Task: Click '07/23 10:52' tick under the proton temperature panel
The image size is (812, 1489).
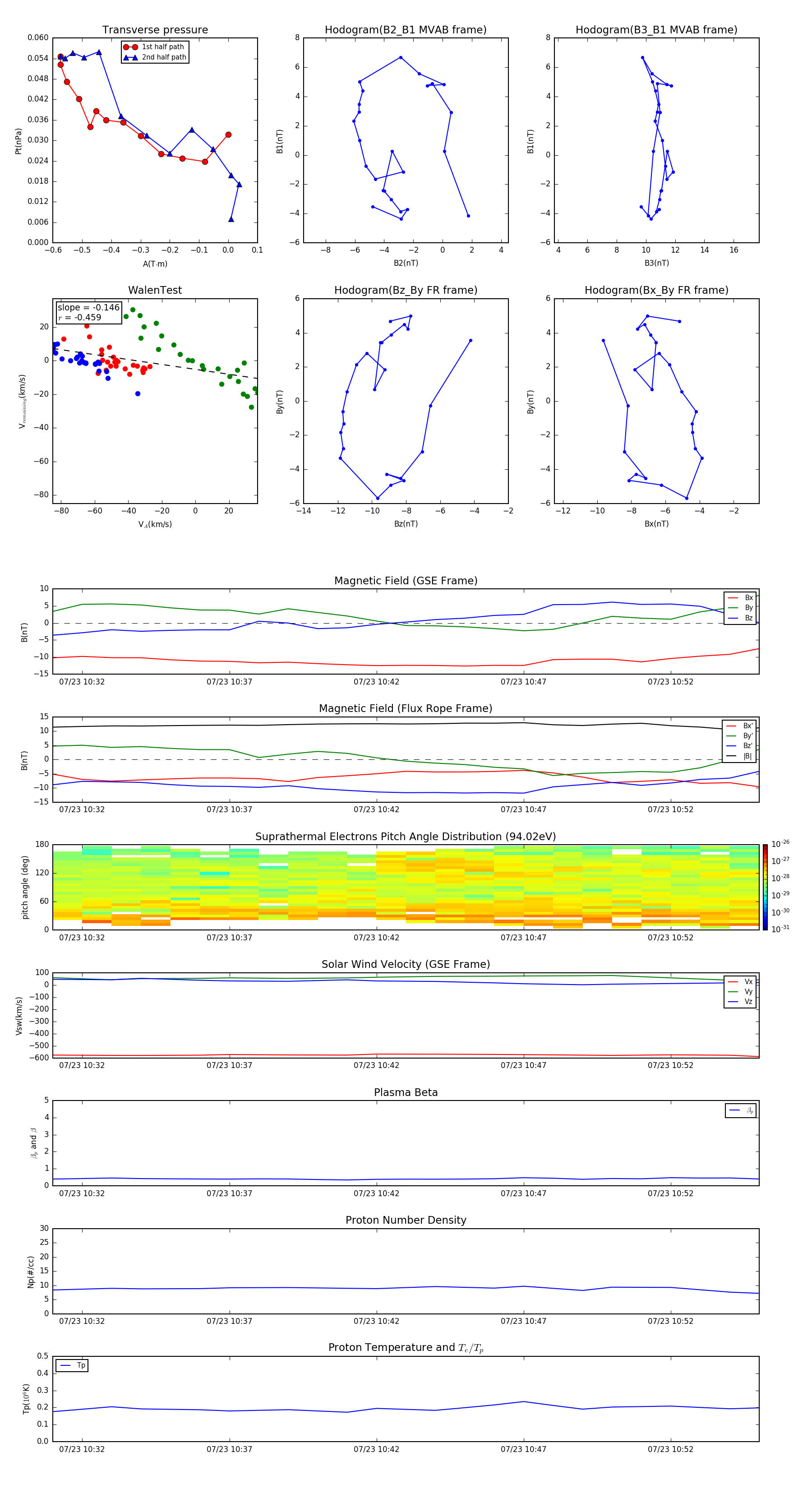Action: point(670,1449)
